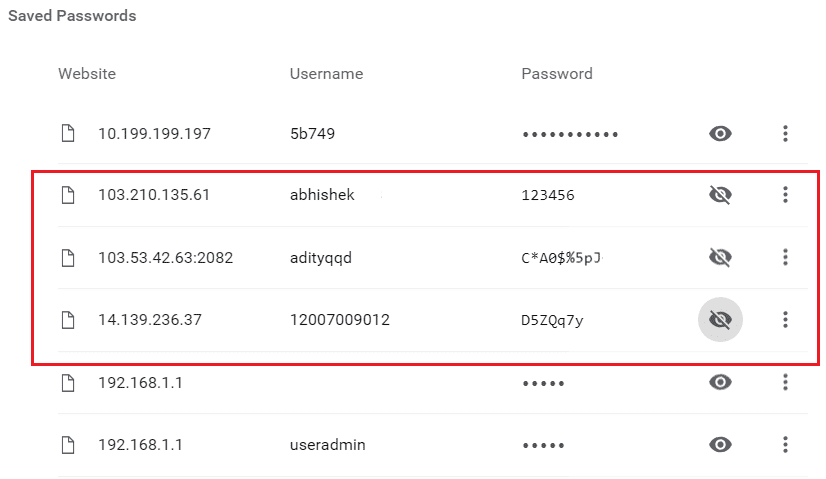Hide password for 14.139.236.37
The image size is (826, 479).
[720, 320]
